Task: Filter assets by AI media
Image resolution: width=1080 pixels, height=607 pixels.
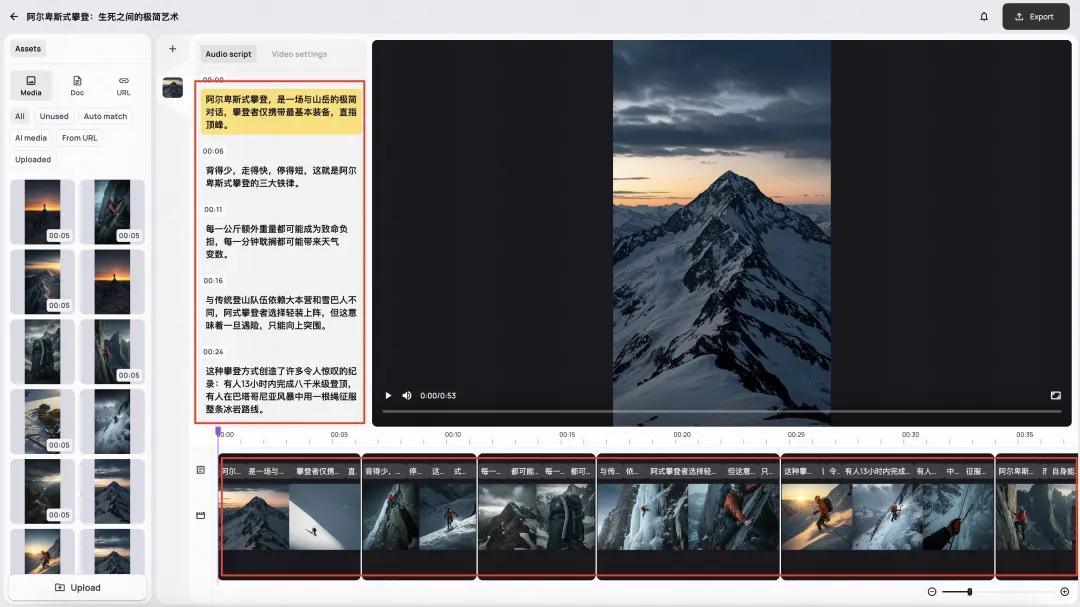Action: (x=31, y=138)
